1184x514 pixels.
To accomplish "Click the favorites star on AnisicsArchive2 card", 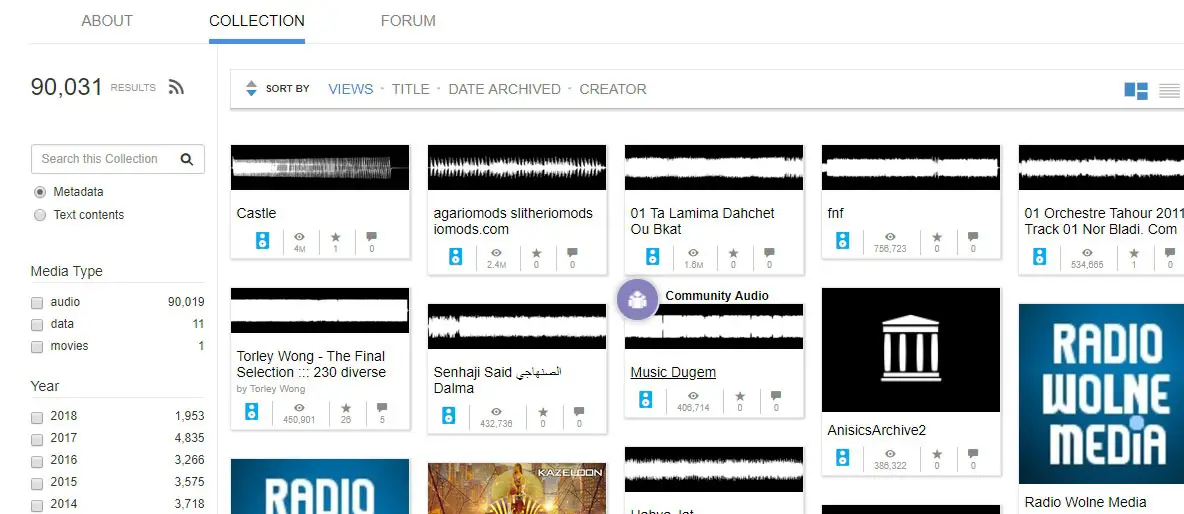I will [x=937, y=454].
